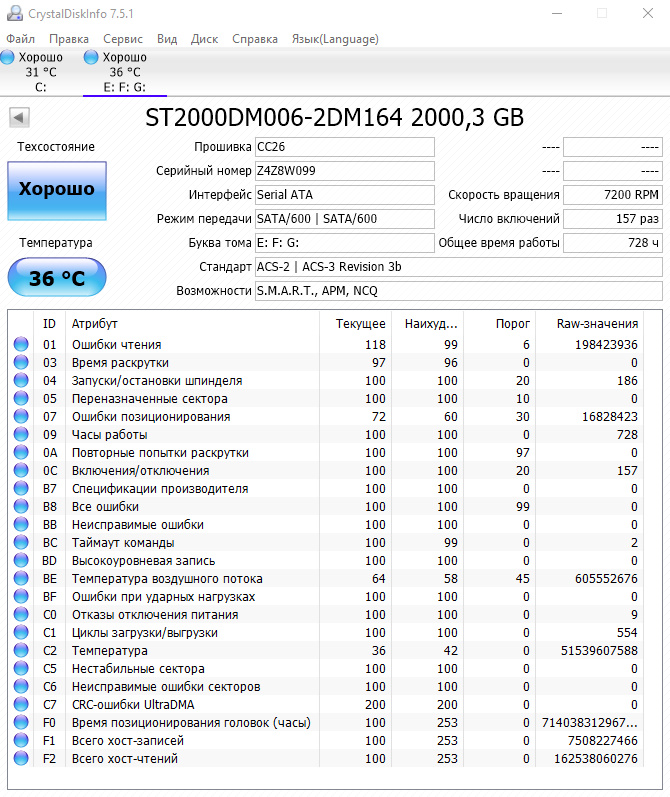The width and height of the screenshot is (670, 797).
Task: Click status circle of row 04 Запуски/остановки шпинделя
Action: pyautogui.click(x=21, y=380)
